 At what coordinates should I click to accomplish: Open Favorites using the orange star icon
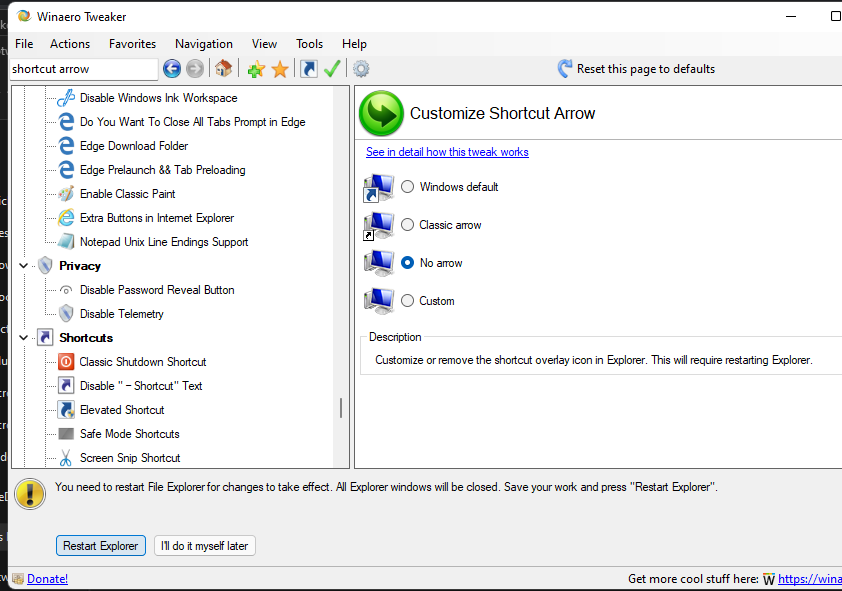pyautogui.click(x=280, y=69)
